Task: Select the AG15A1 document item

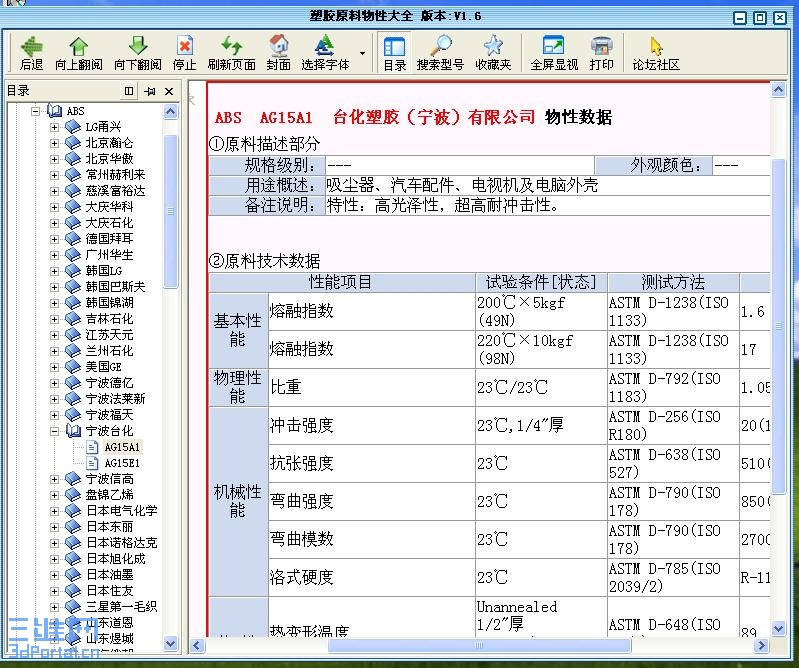Action: coord(122,447)
